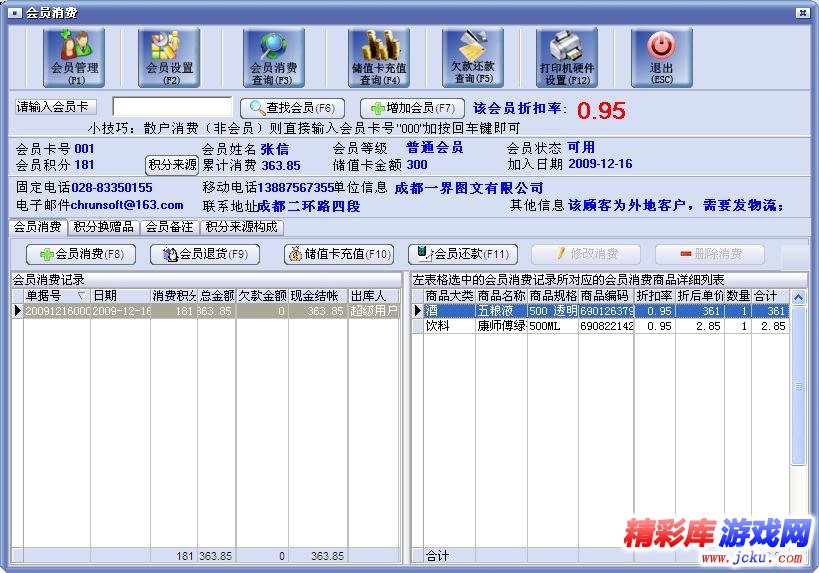This screenshot has width=819, height=573.
Task: Open 储值卡充值查询 (F4) toolbar icon
Action: (379, 57)
